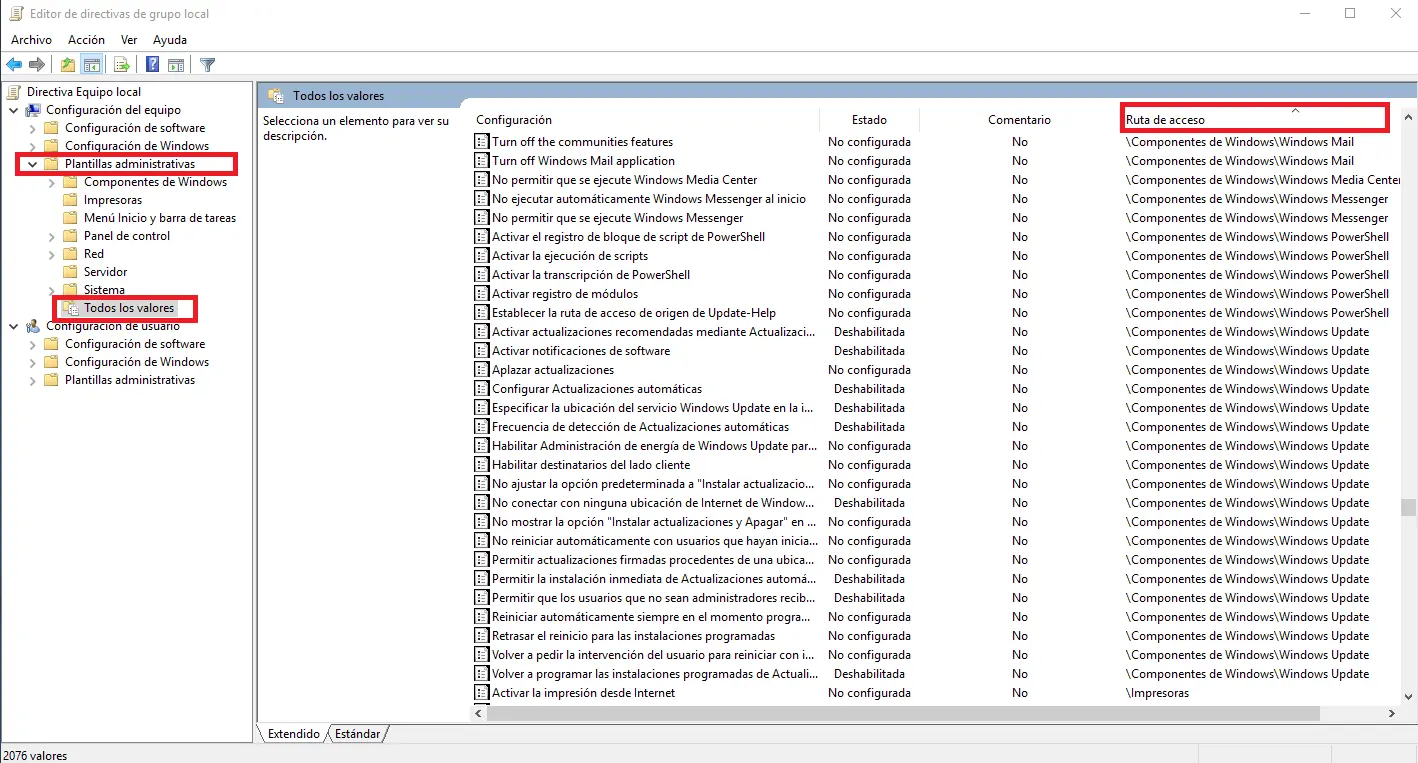Click policy icon beside Aplazar actualizaciones

(x=481, y=370)
